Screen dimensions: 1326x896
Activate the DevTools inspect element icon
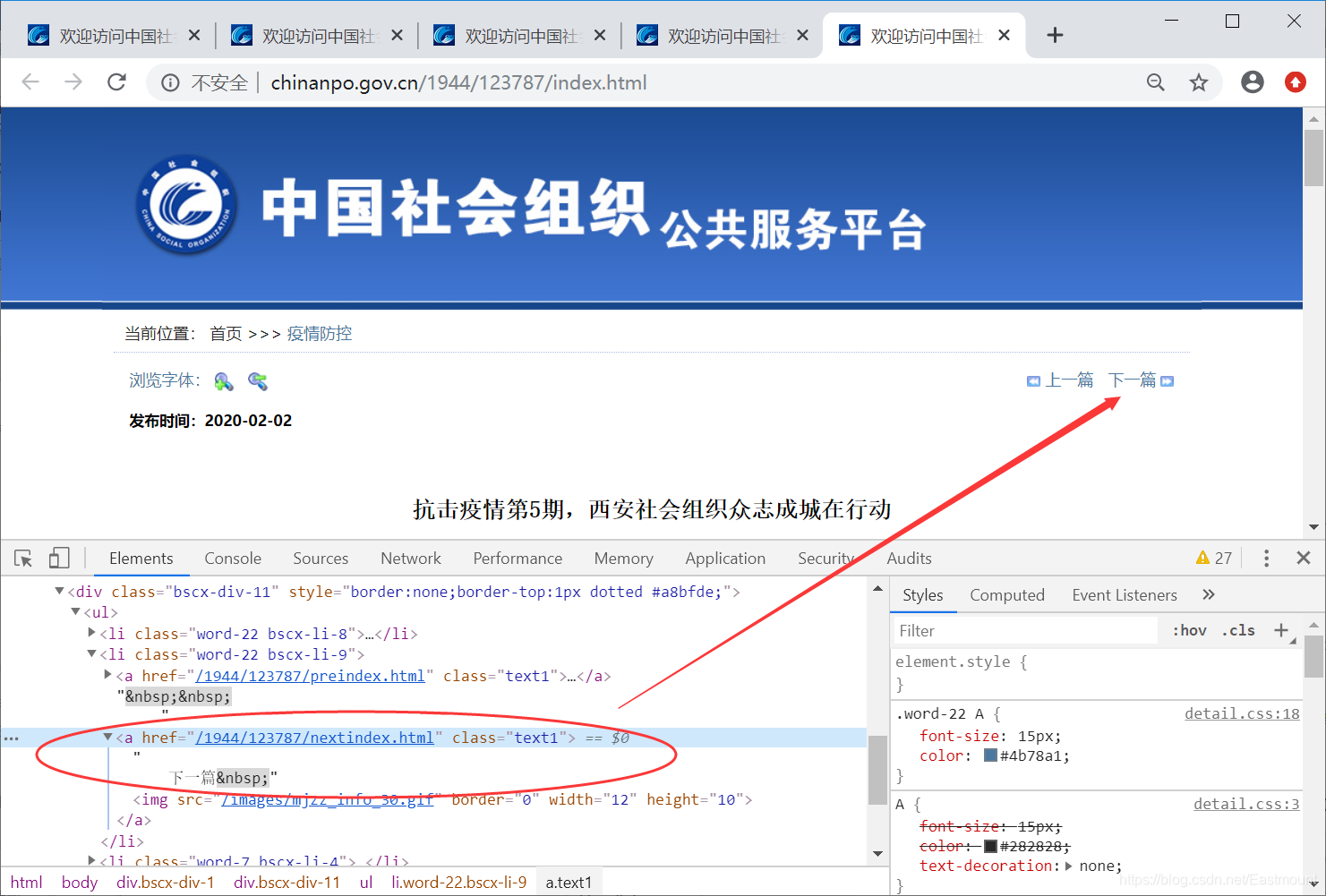tap(23, 559)
